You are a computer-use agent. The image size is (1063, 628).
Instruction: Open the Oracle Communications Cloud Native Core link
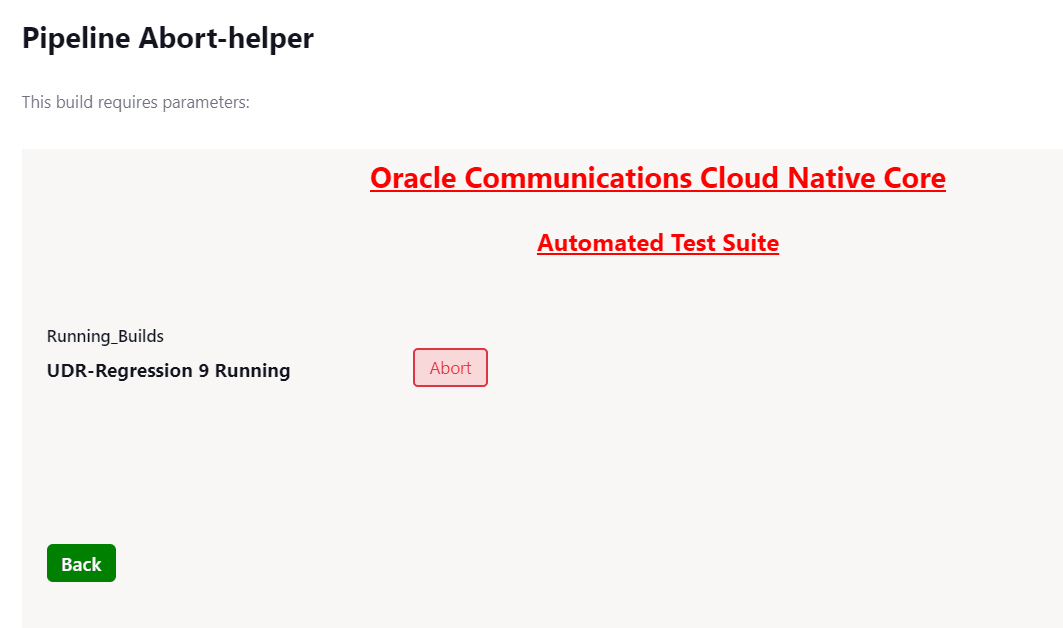point(657,178)
